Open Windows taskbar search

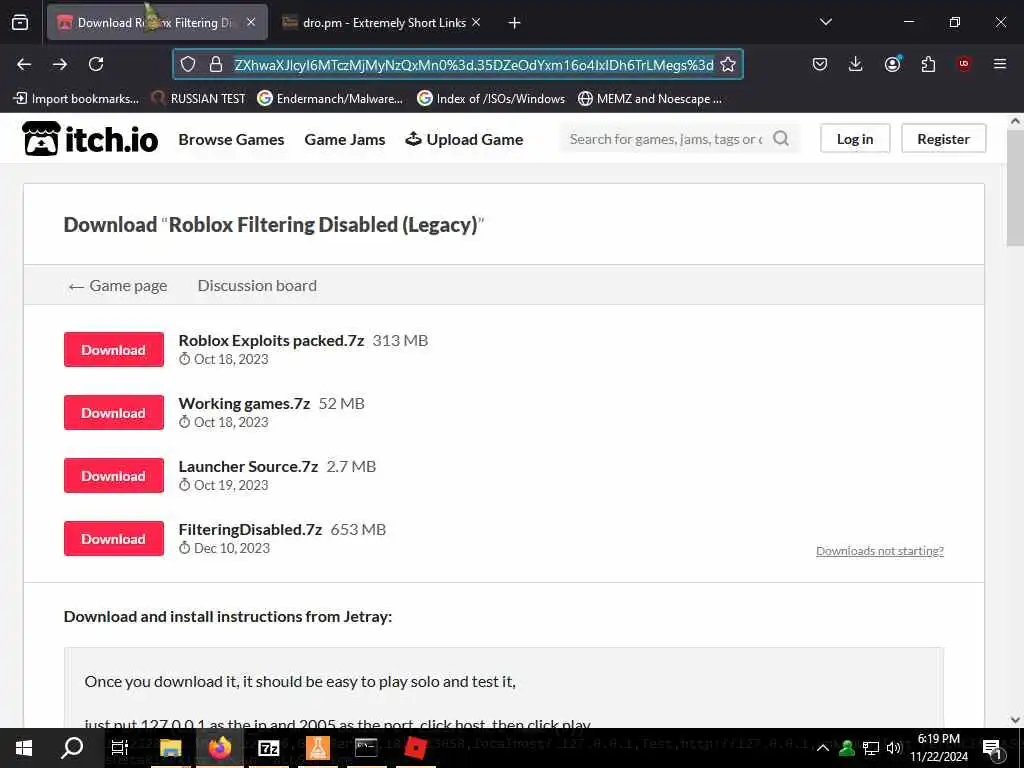pos(72,748)
